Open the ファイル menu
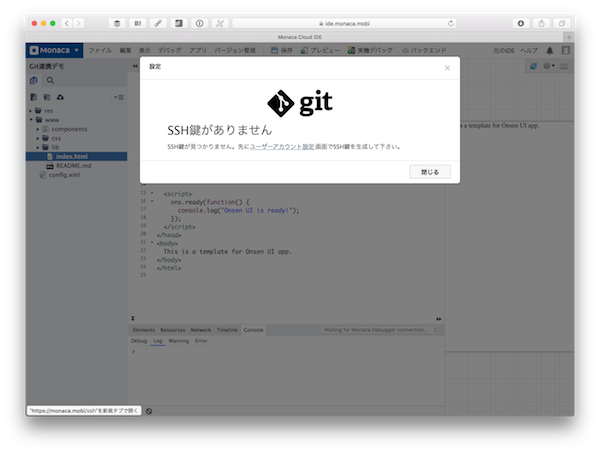This screenshot has height=453, width=600. click(100, 50)
